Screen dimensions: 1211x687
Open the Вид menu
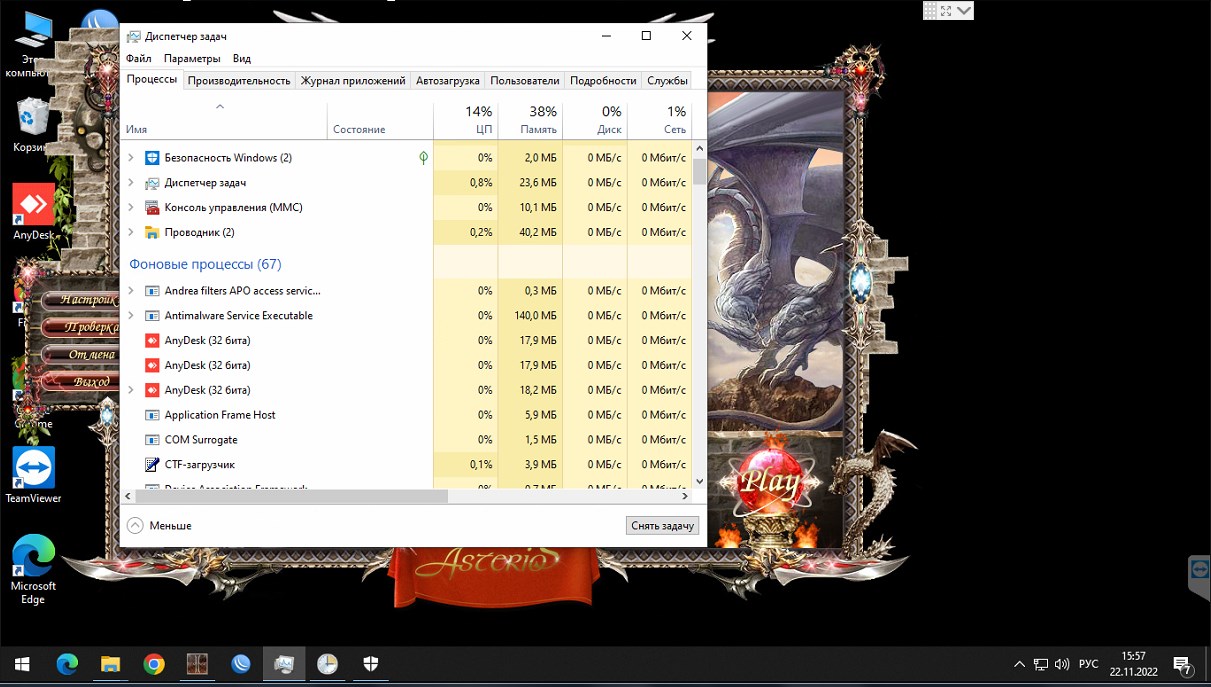(x=242, y=59)
